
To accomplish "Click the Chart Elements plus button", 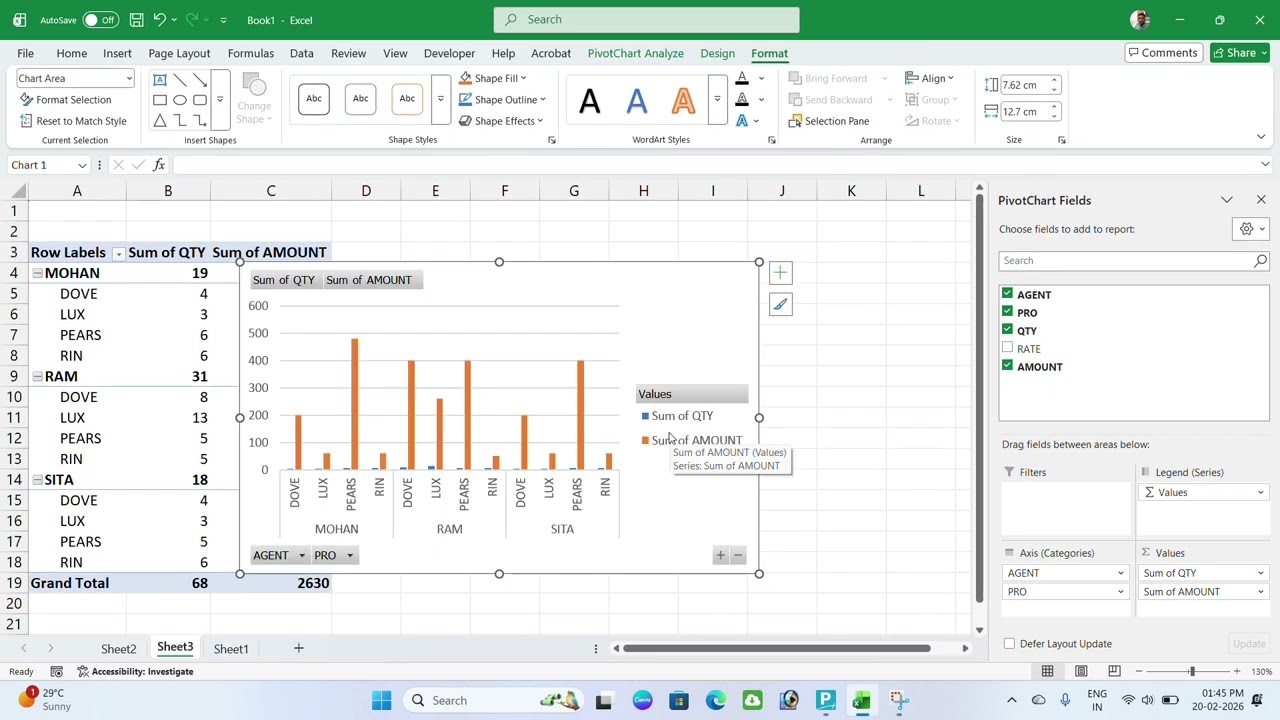I will (780, 273).
